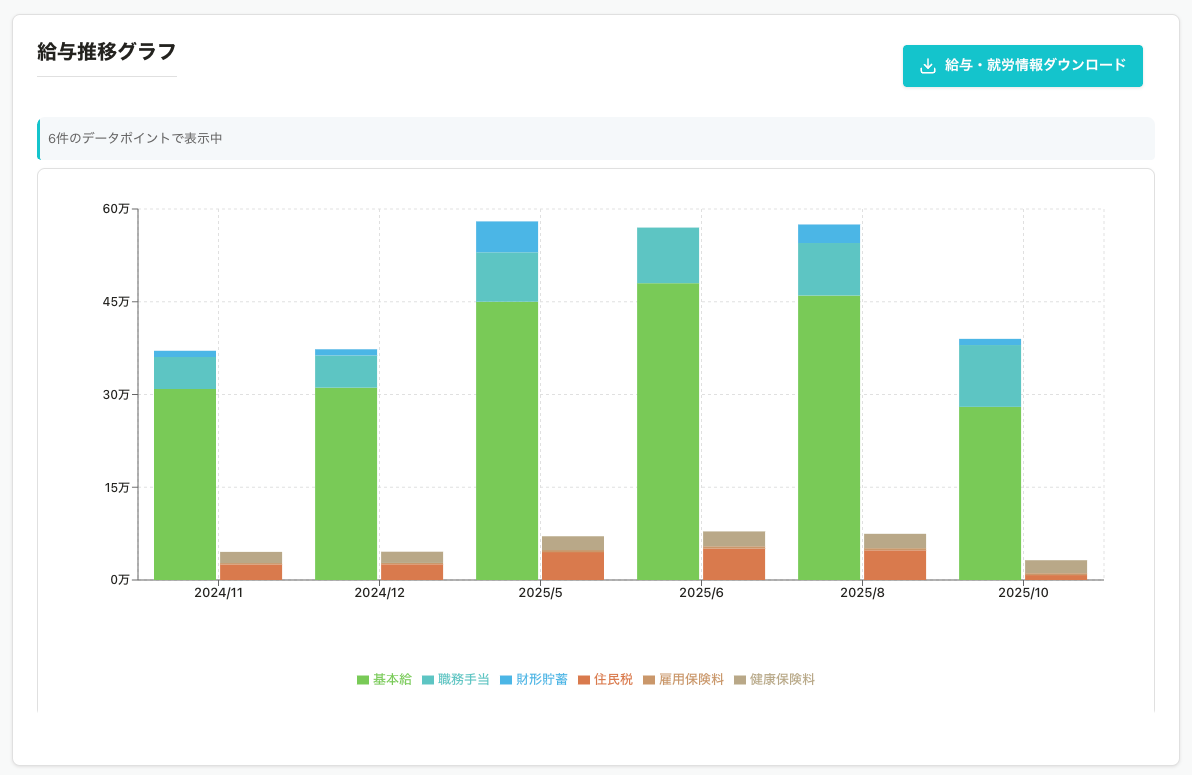Click the 60万 y-axis label
This screenshot has width=1192, height=775.
coord(116,209)
